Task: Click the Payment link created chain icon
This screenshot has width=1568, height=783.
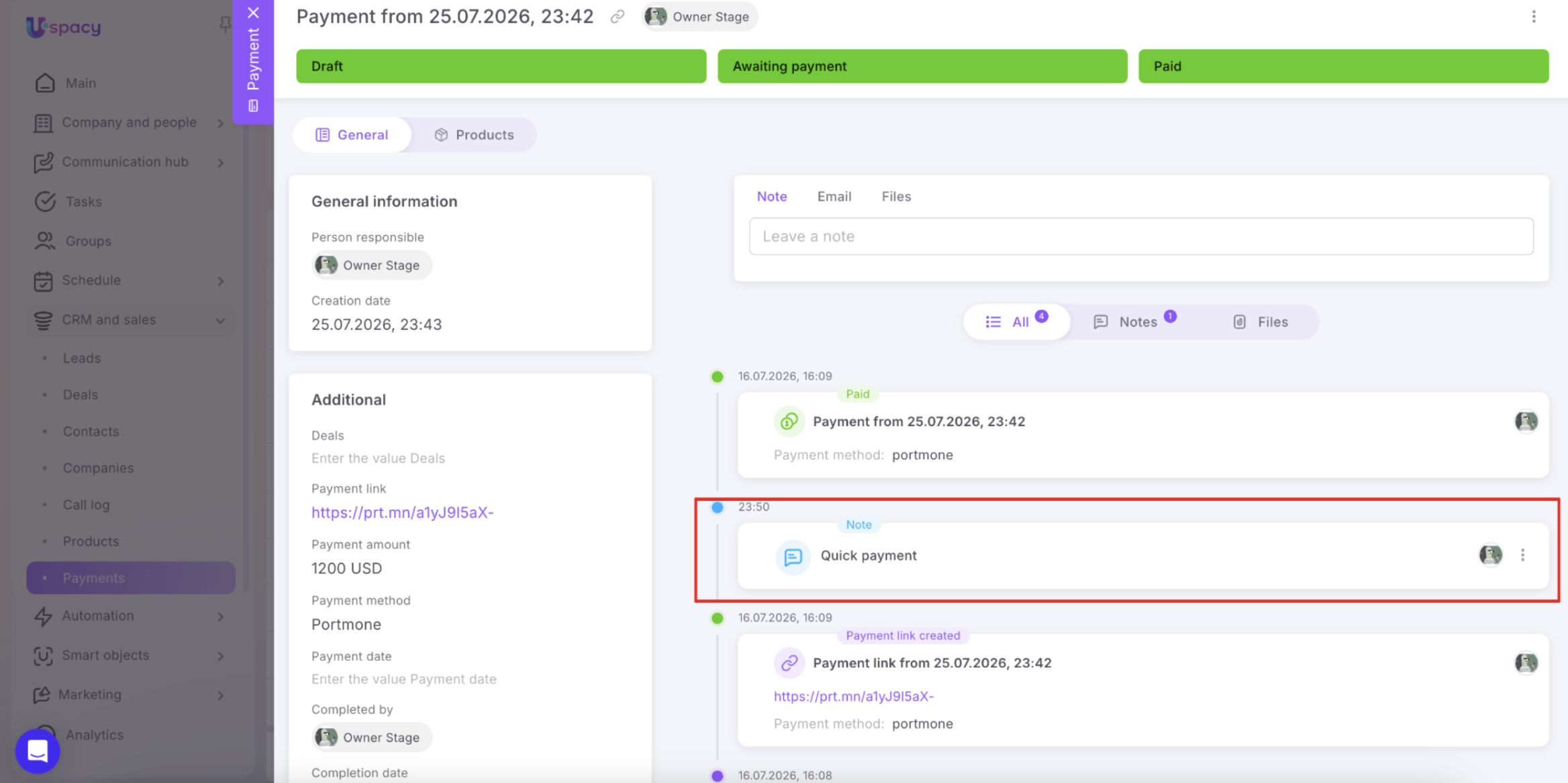Action: tap(789, 663)
